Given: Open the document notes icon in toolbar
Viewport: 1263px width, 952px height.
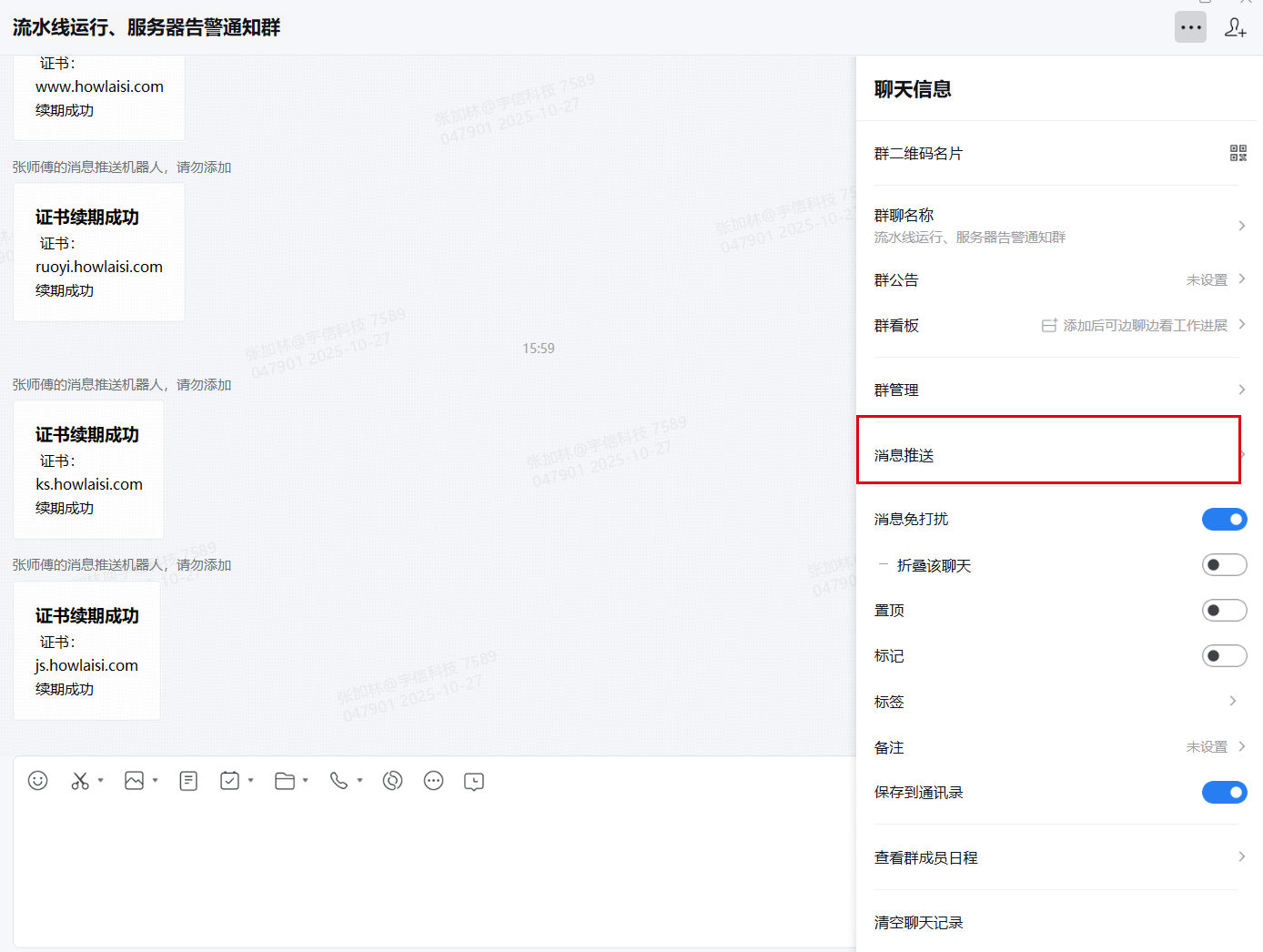Looking at the screenshot, I should (188, 781).
